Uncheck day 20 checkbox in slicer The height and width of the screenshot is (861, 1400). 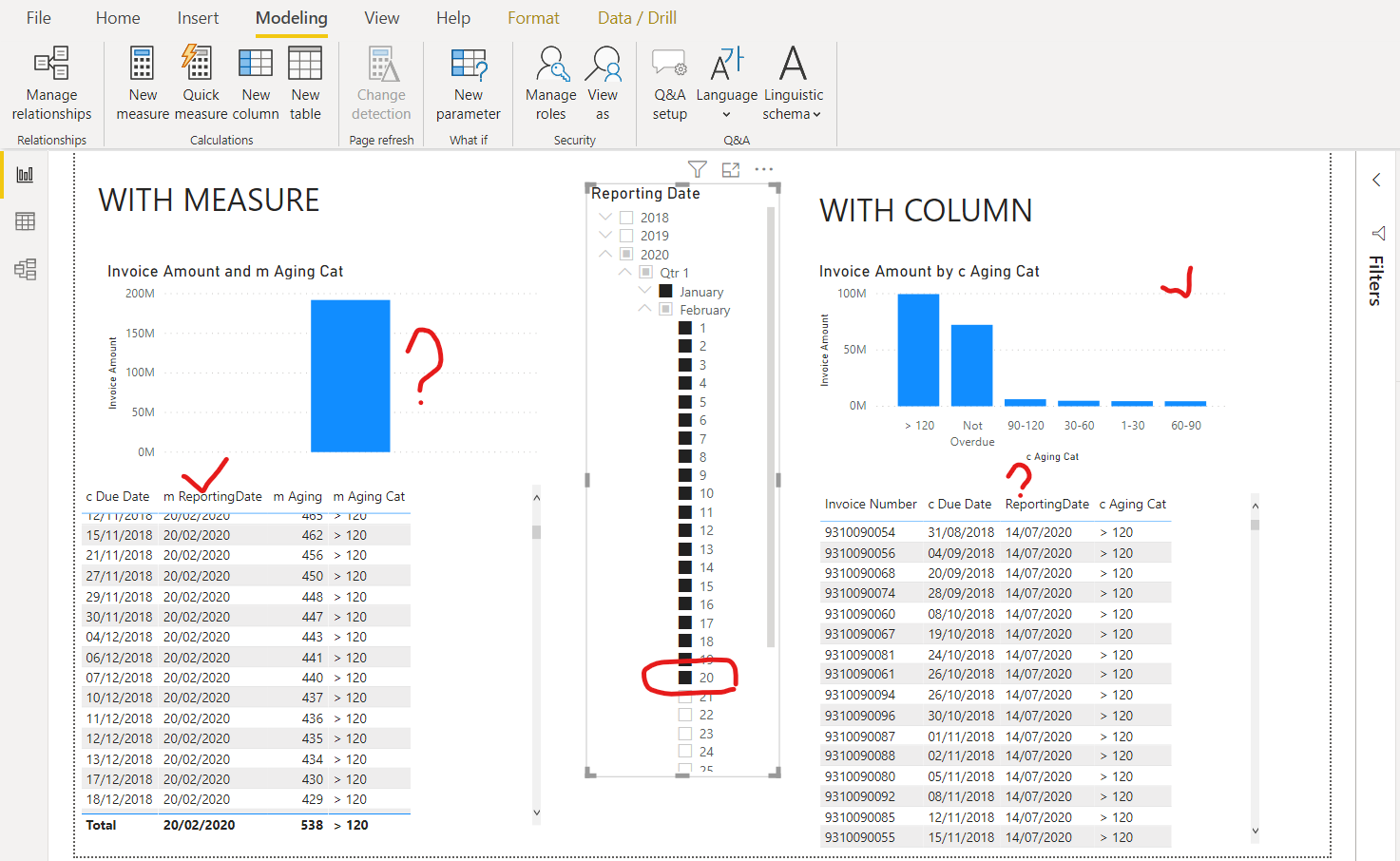685,678
